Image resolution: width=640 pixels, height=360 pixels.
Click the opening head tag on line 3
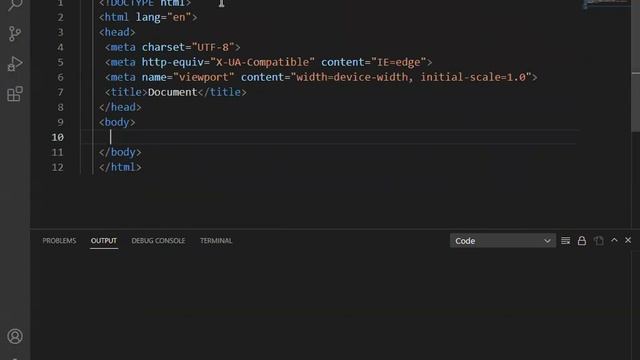click(x=117, y=32)
